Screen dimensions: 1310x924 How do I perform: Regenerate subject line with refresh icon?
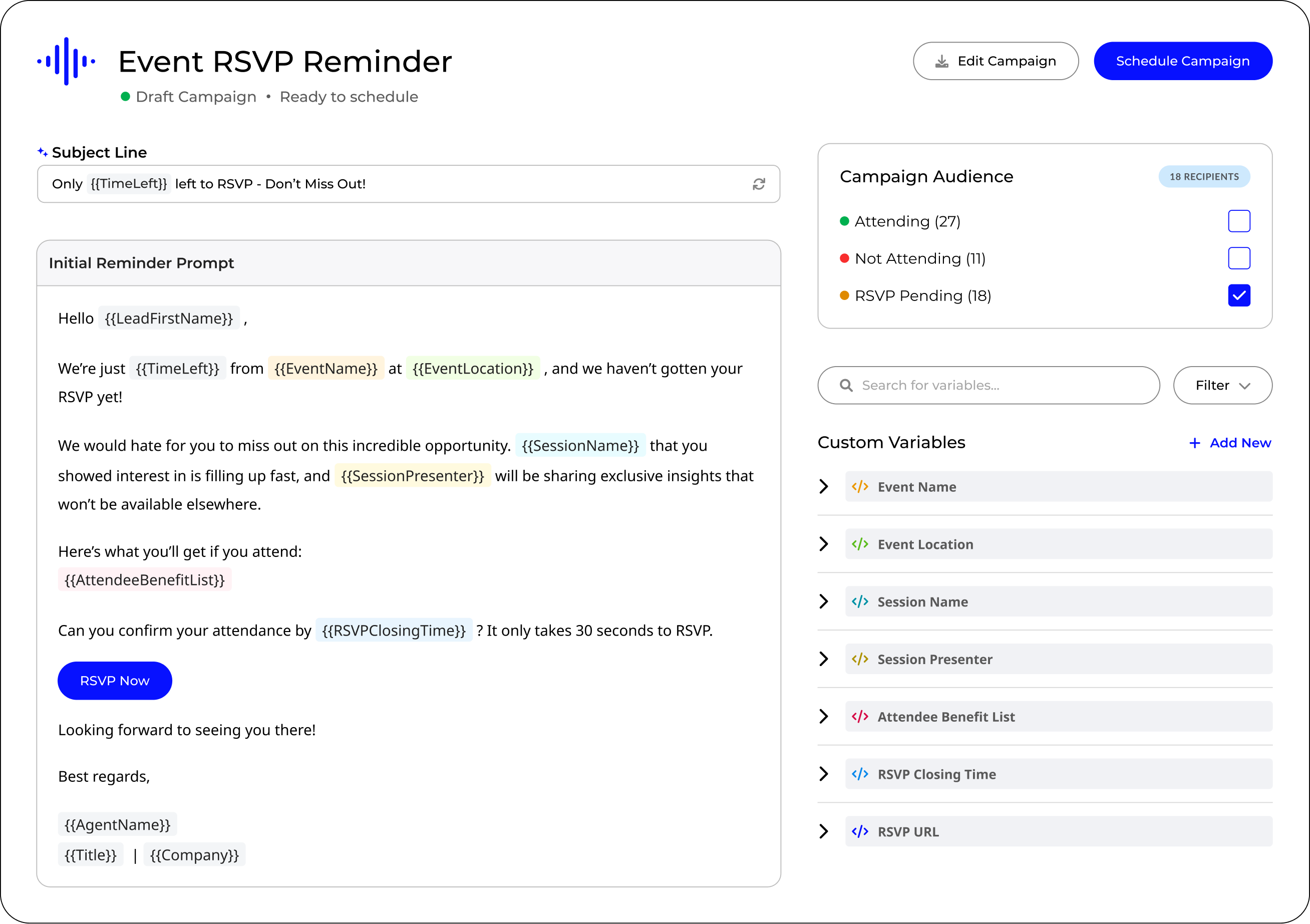tap(758, 184)
